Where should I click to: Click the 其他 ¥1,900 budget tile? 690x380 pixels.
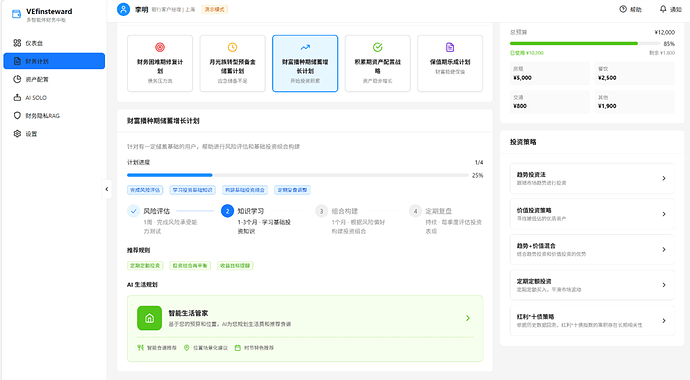pos(634,102)
